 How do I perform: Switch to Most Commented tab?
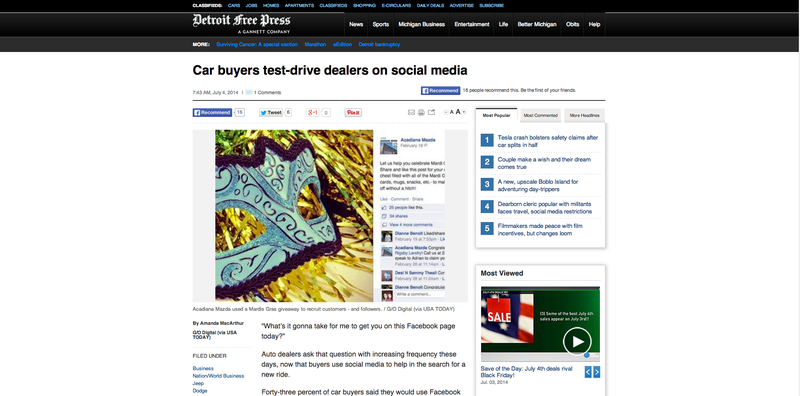(x=540, y=115)
